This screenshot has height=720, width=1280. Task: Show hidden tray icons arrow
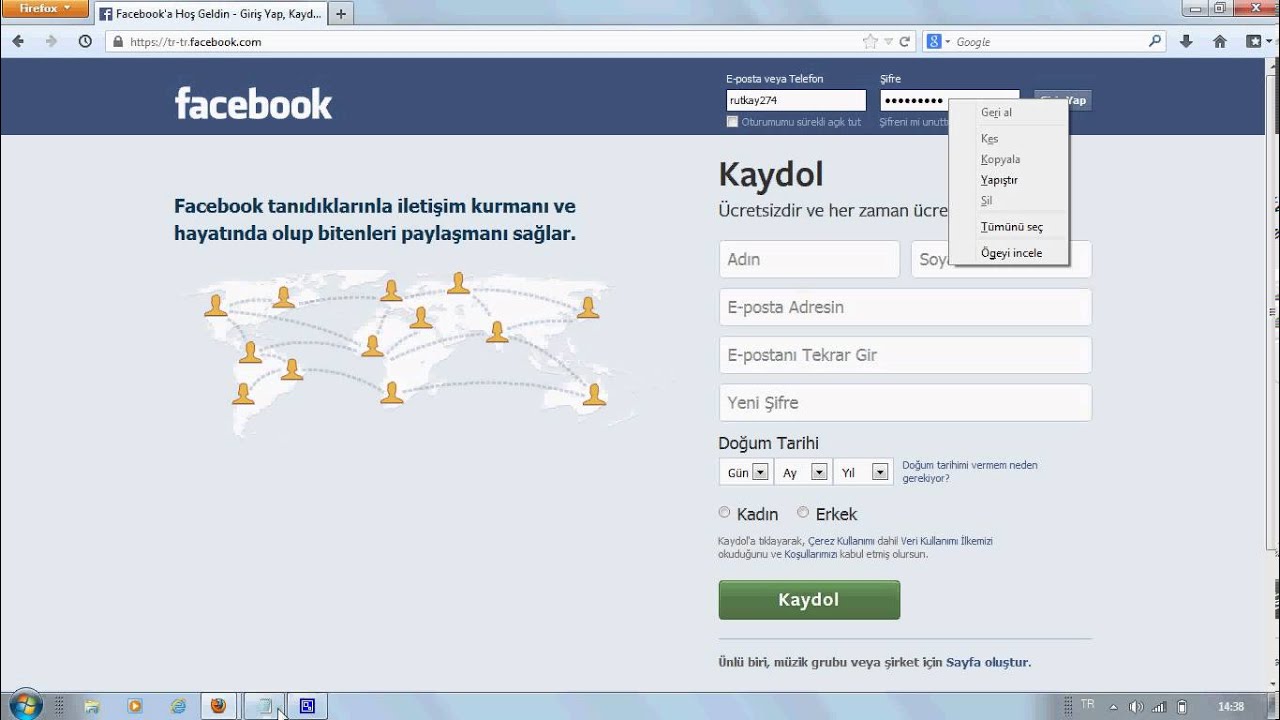(x=1113, y=707)
